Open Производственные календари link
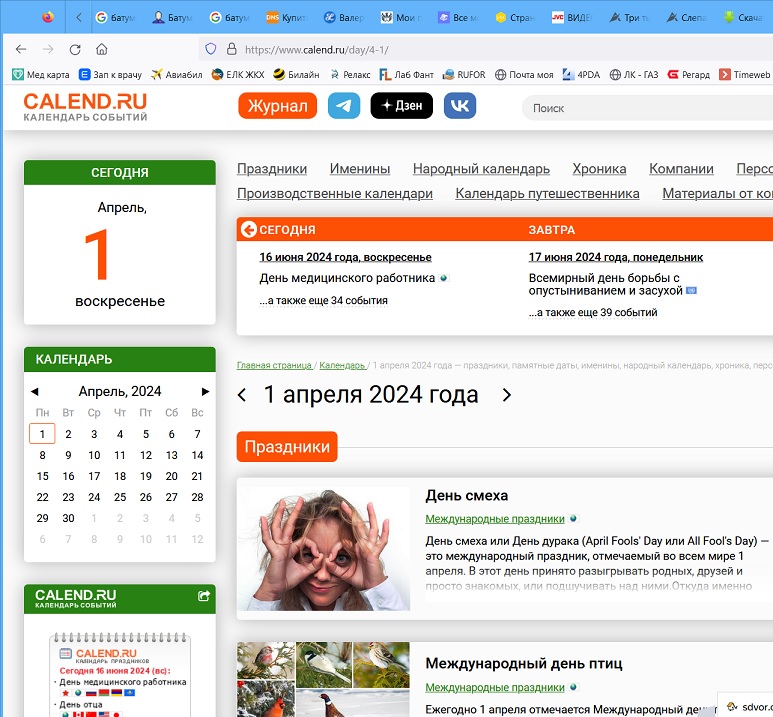 335,193
